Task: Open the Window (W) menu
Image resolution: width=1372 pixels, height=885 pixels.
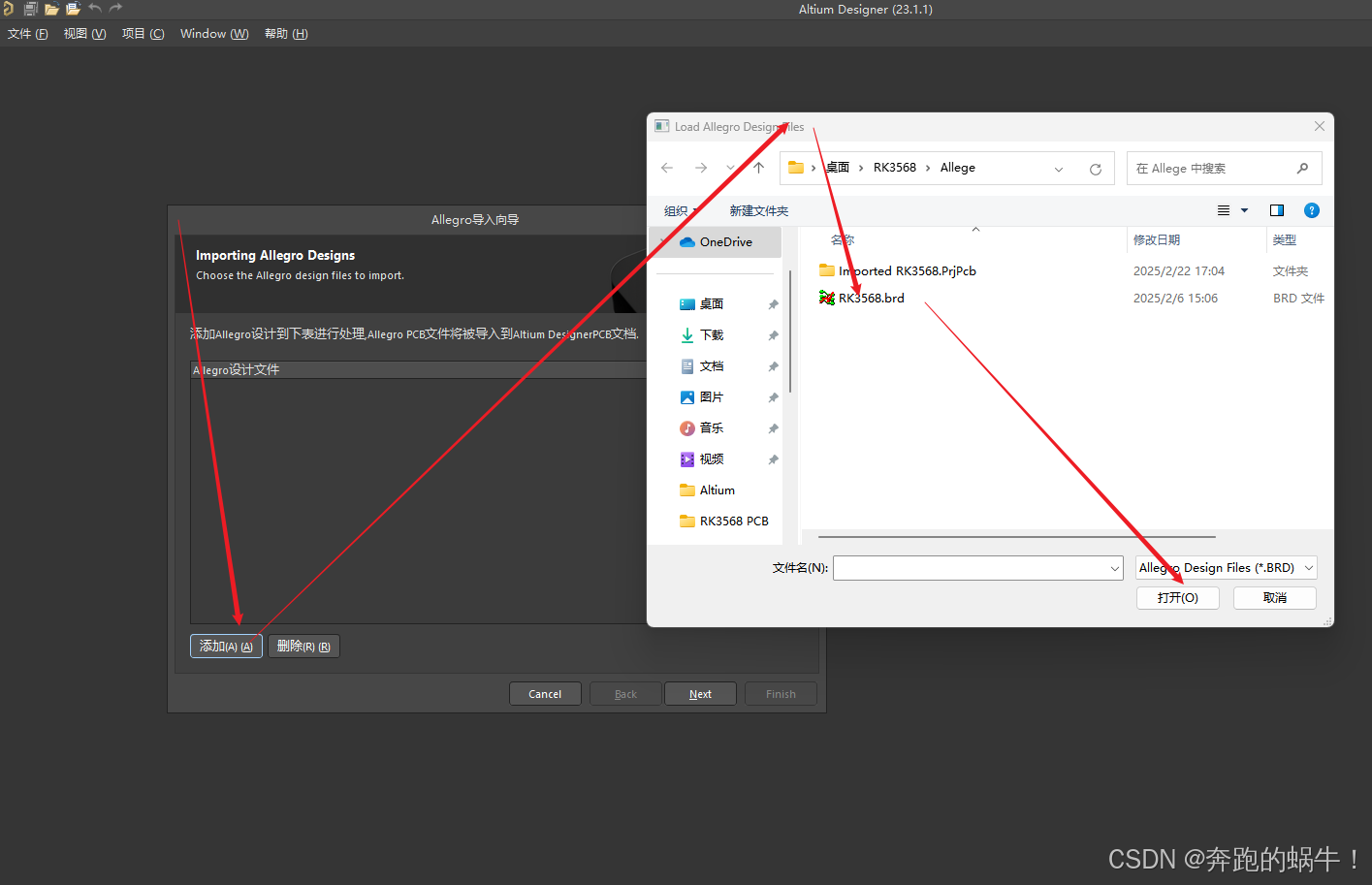Action: 214,34
